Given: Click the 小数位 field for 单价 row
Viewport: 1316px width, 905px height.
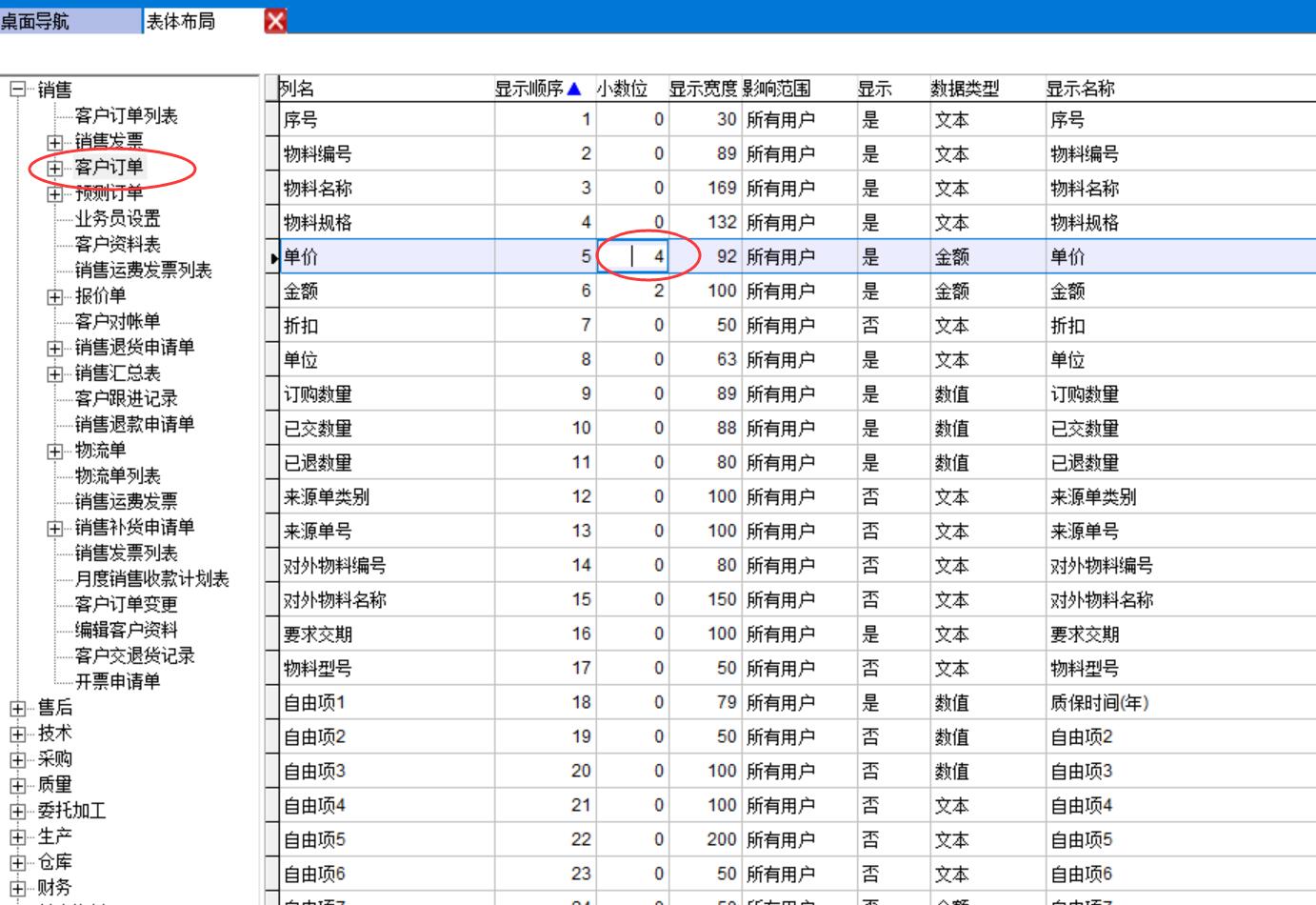Looking at the screenshot, I should pos(632,256).
